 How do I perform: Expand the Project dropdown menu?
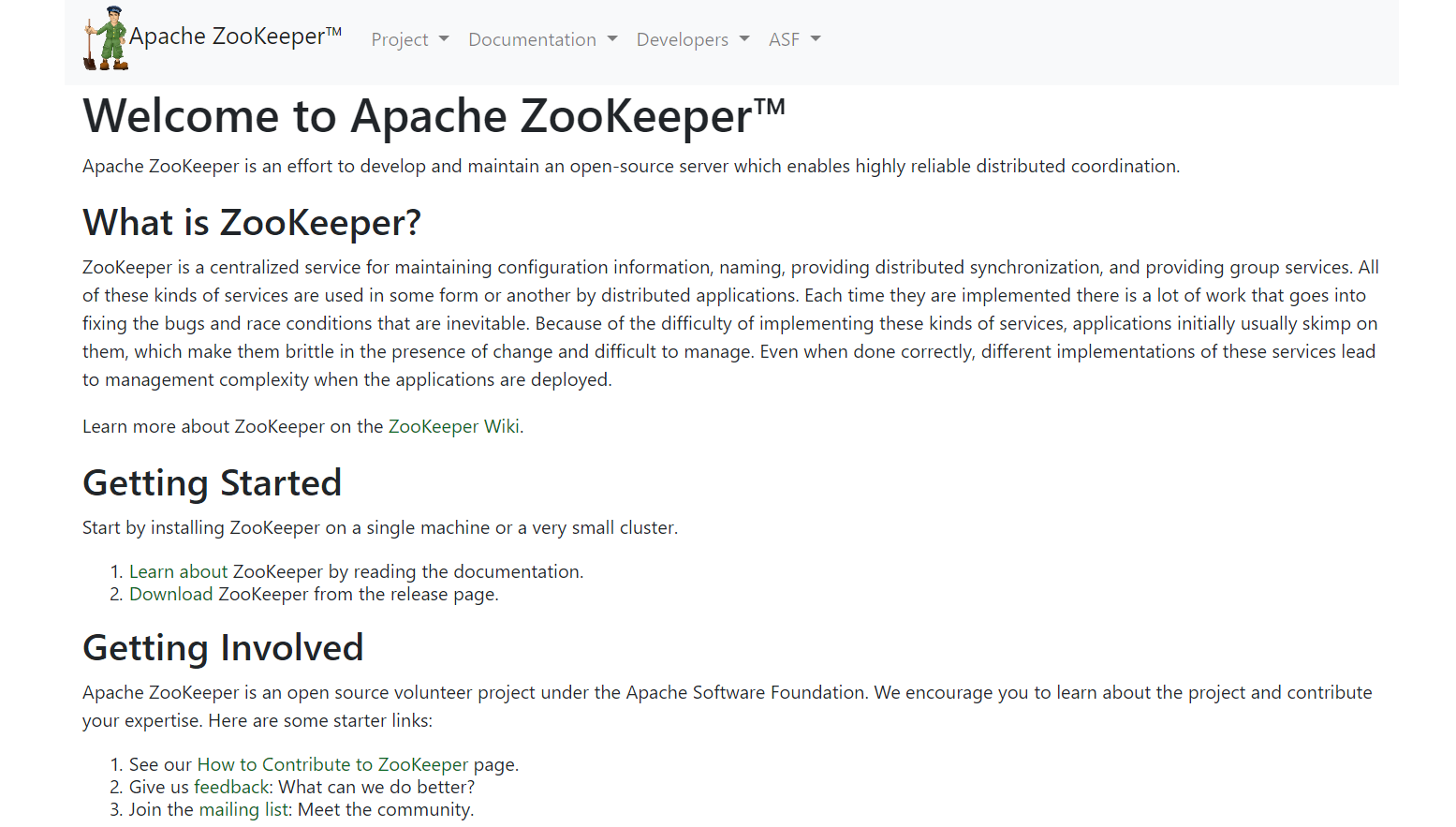(410, 39)
